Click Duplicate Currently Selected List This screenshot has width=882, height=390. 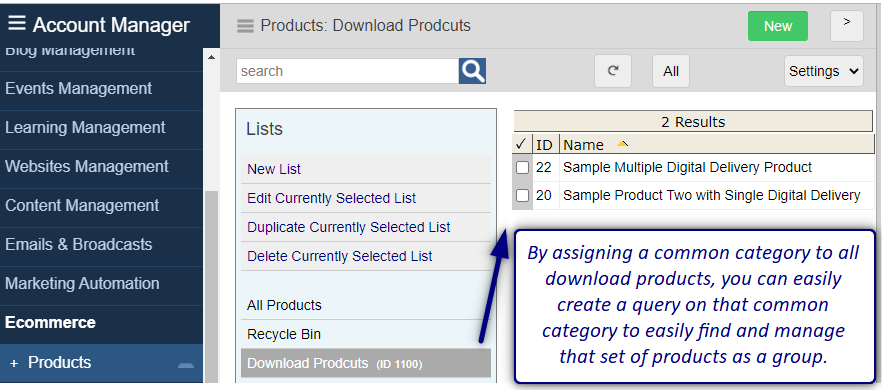point(349,227)
